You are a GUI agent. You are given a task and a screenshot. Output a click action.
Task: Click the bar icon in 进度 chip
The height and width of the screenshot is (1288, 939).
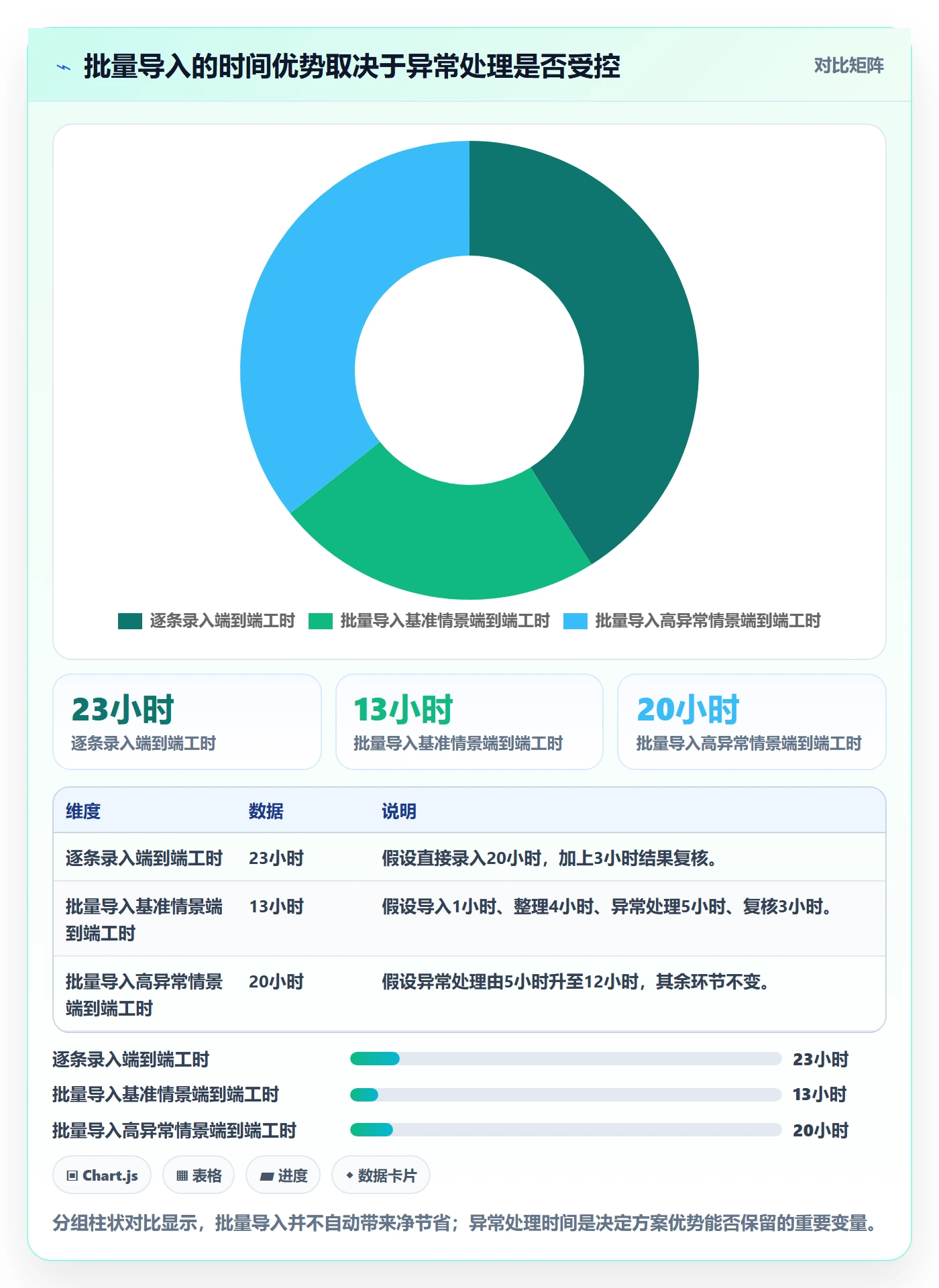[266, 1176]
